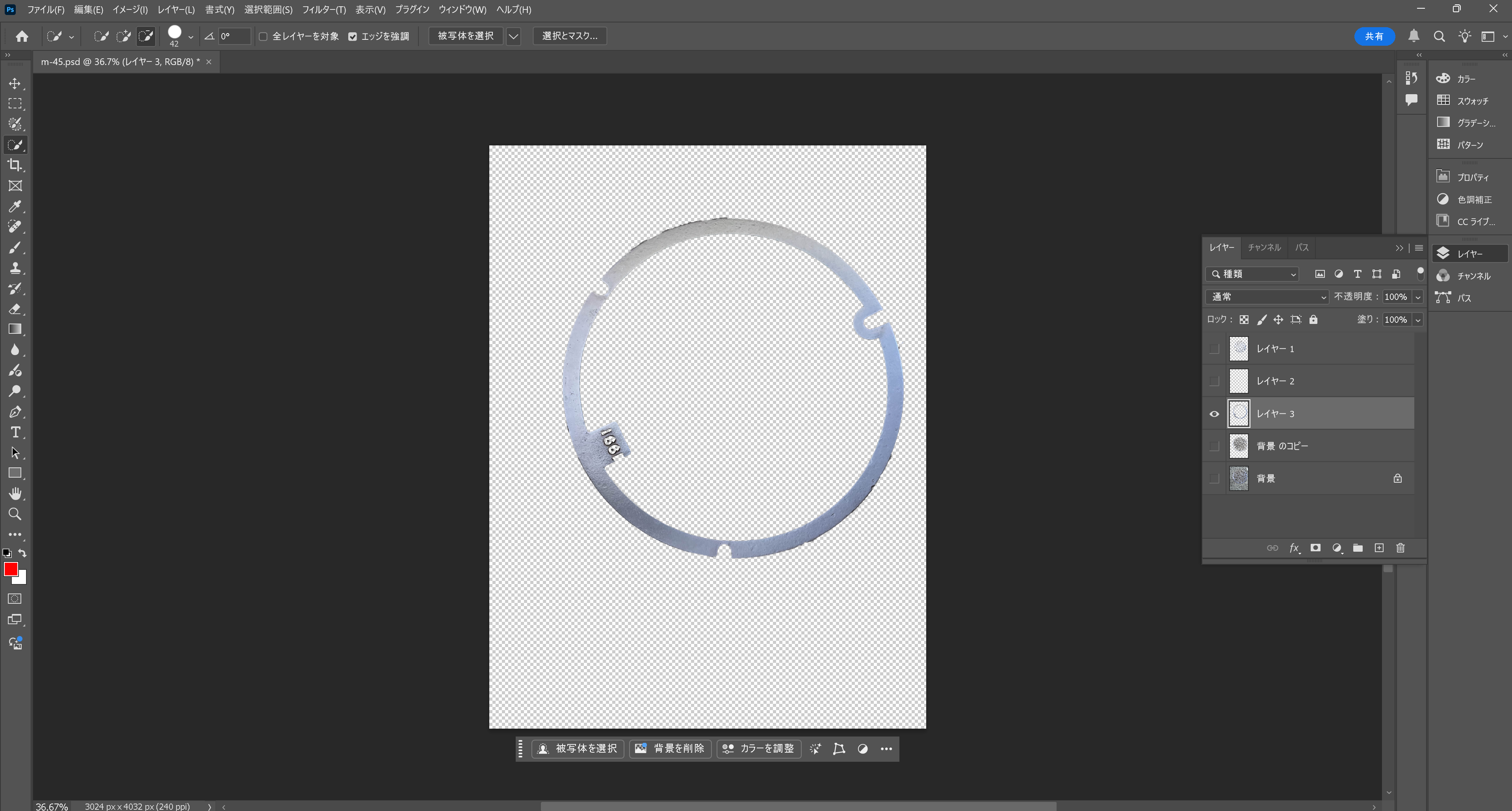
Task: Select the Gradient tool
Action: coord(15,329)
